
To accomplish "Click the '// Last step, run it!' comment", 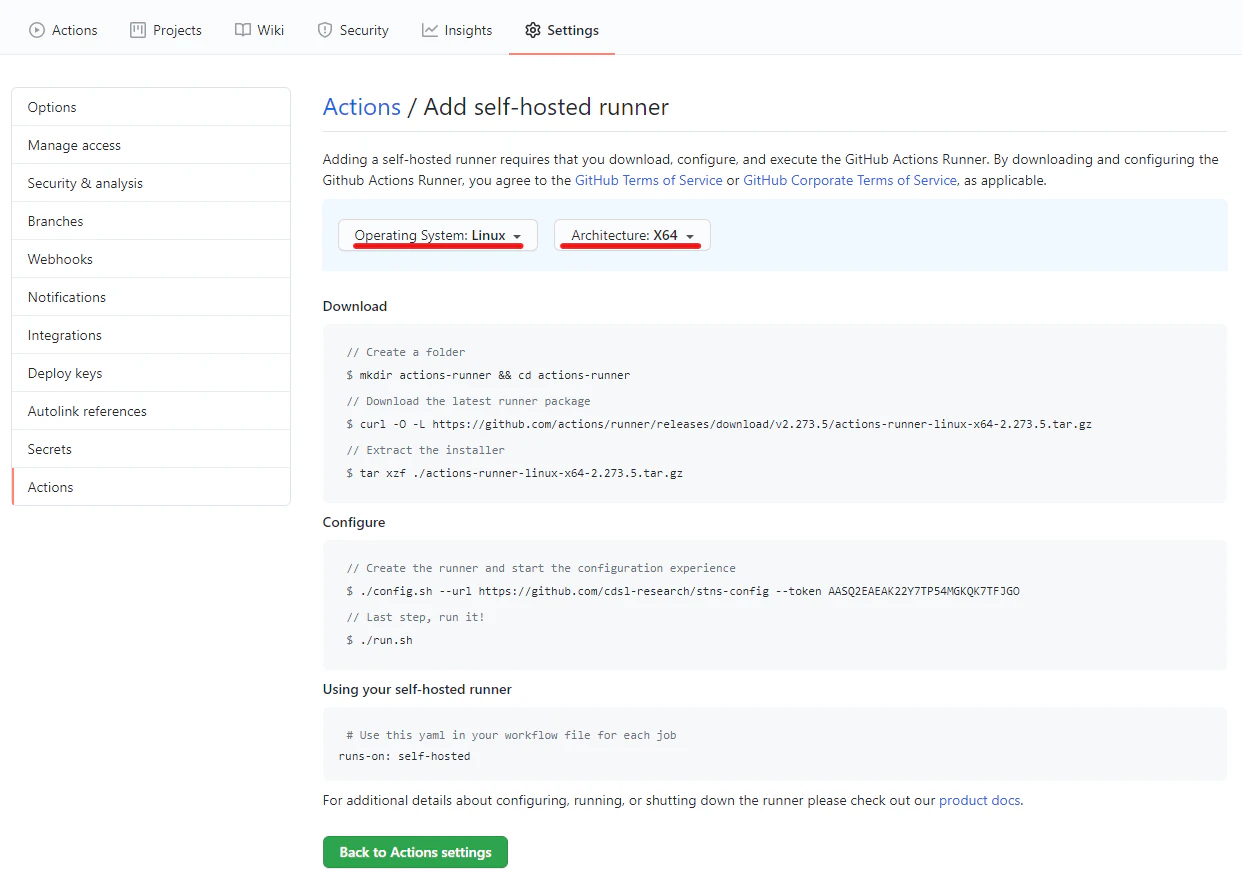I will (415, 617).
